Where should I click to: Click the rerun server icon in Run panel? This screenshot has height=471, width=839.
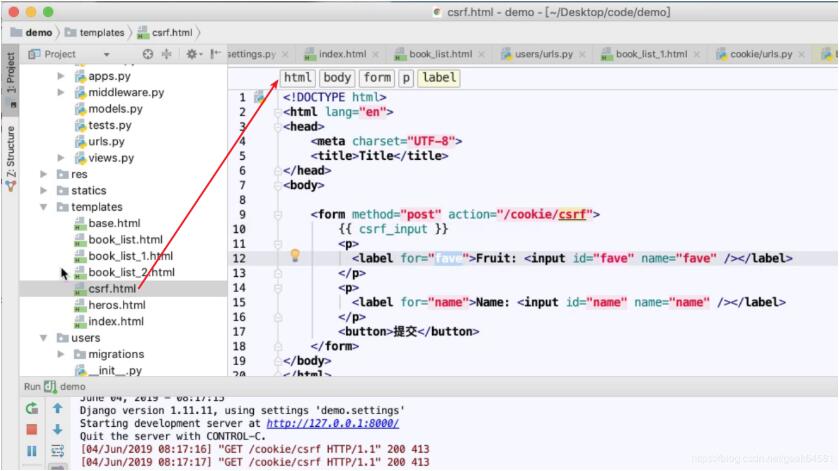pyautogui.click(x=32, y=408)
